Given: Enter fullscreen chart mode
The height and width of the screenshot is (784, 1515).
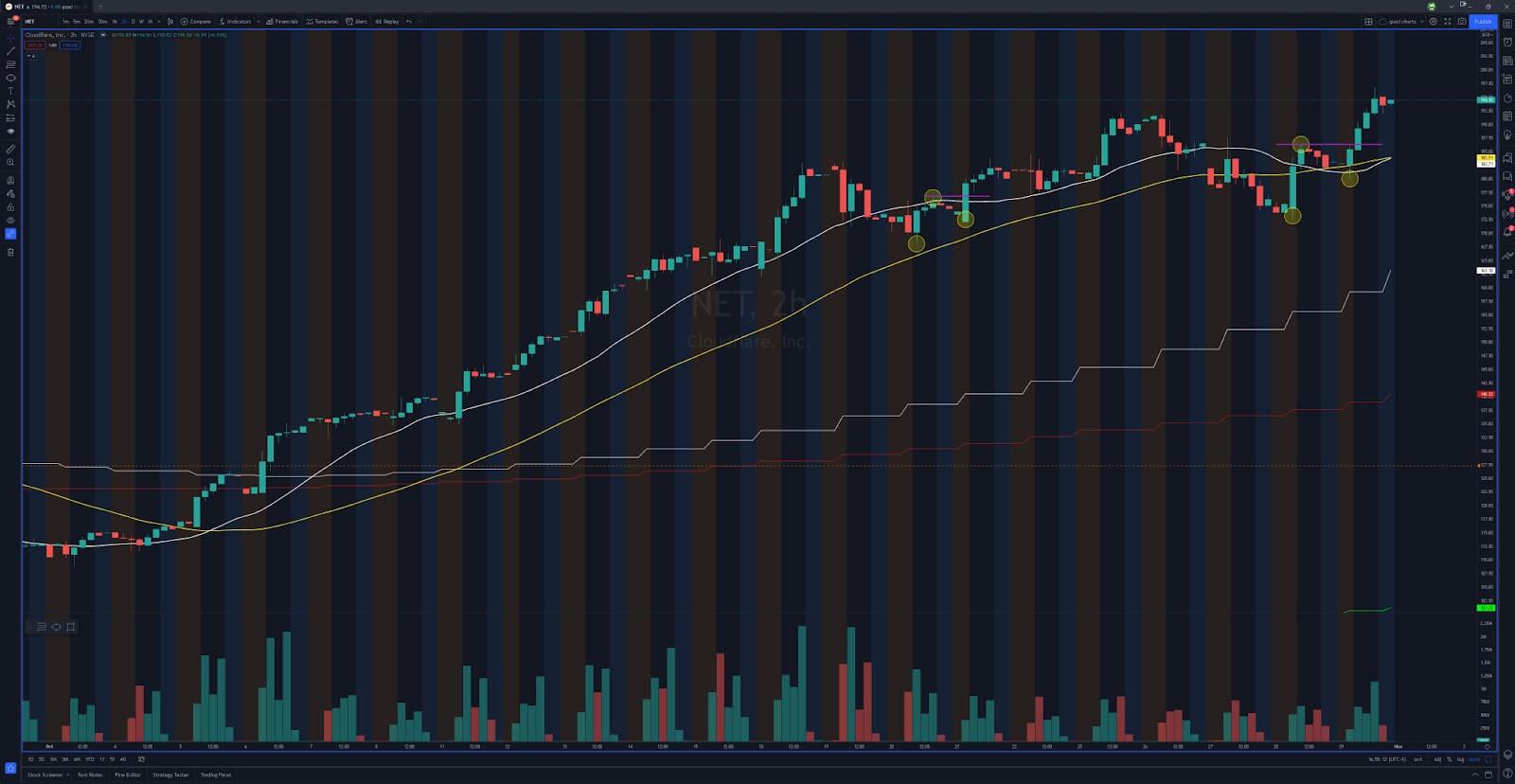Looking at the screenshot, I should (1447, 21).
